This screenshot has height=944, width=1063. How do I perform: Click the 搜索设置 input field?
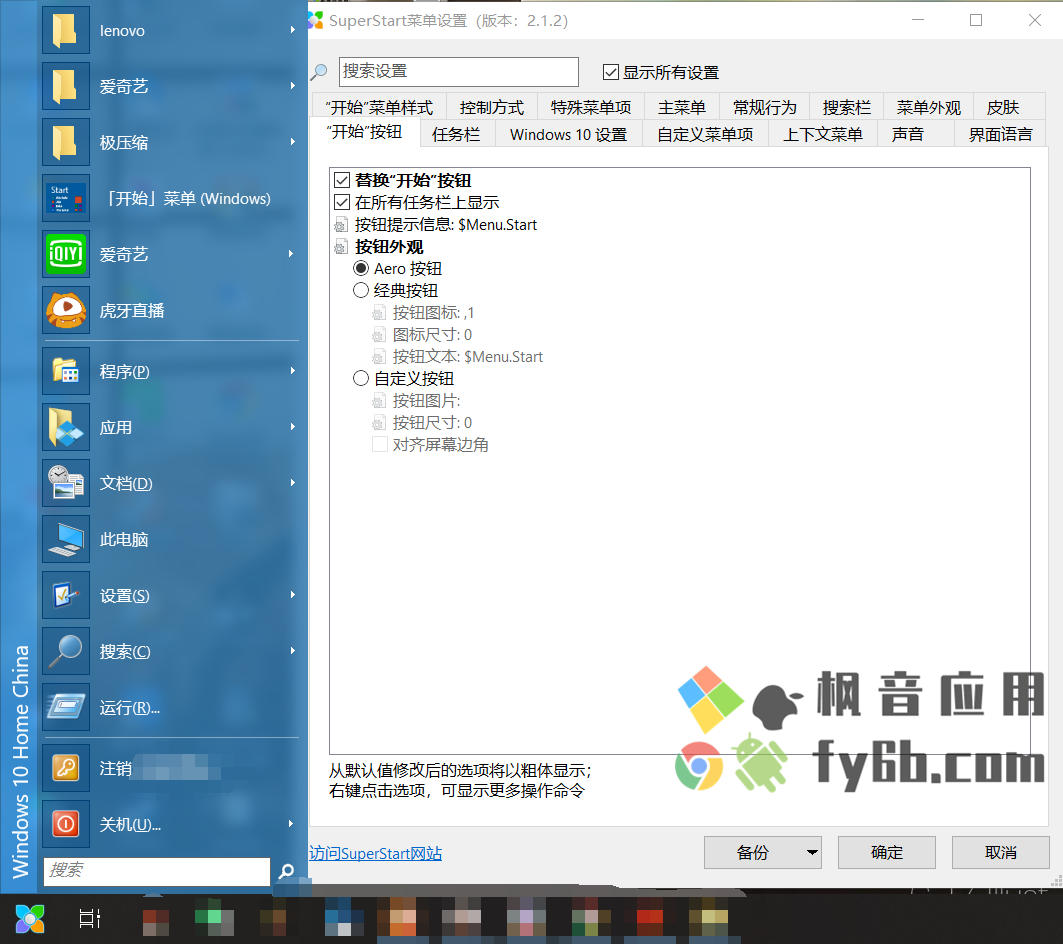pos(459,72)
